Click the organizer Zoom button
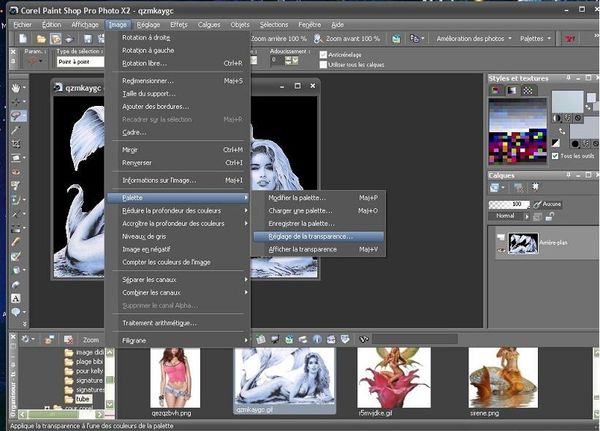The height and width of the screenshot is (431, 600). point(91,340)
